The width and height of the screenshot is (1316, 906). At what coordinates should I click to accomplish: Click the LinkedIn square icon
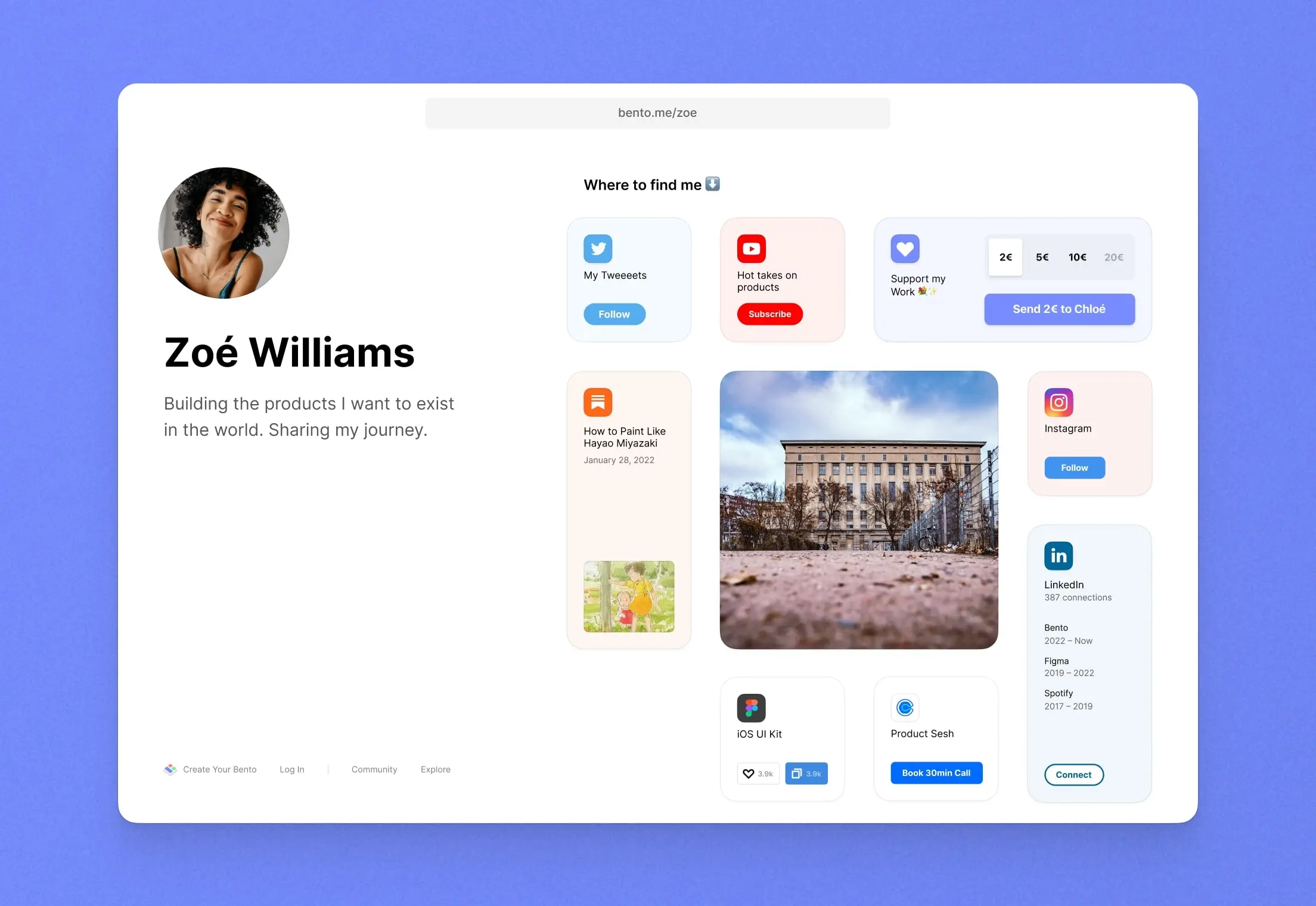point(1058,556)
